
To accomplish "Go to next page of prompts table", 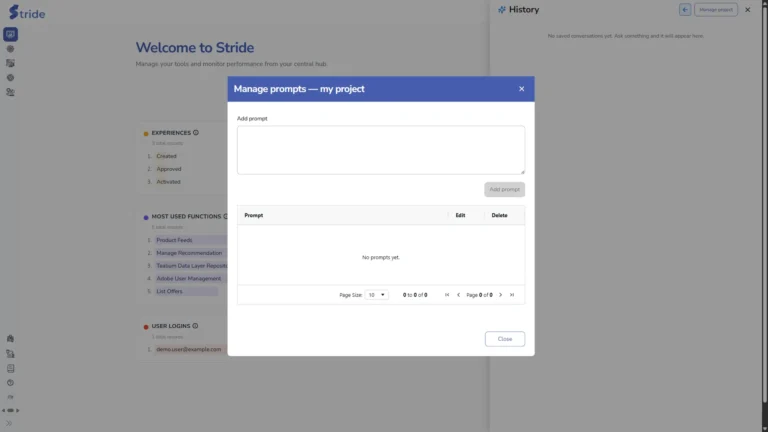I will click(500, 295).
